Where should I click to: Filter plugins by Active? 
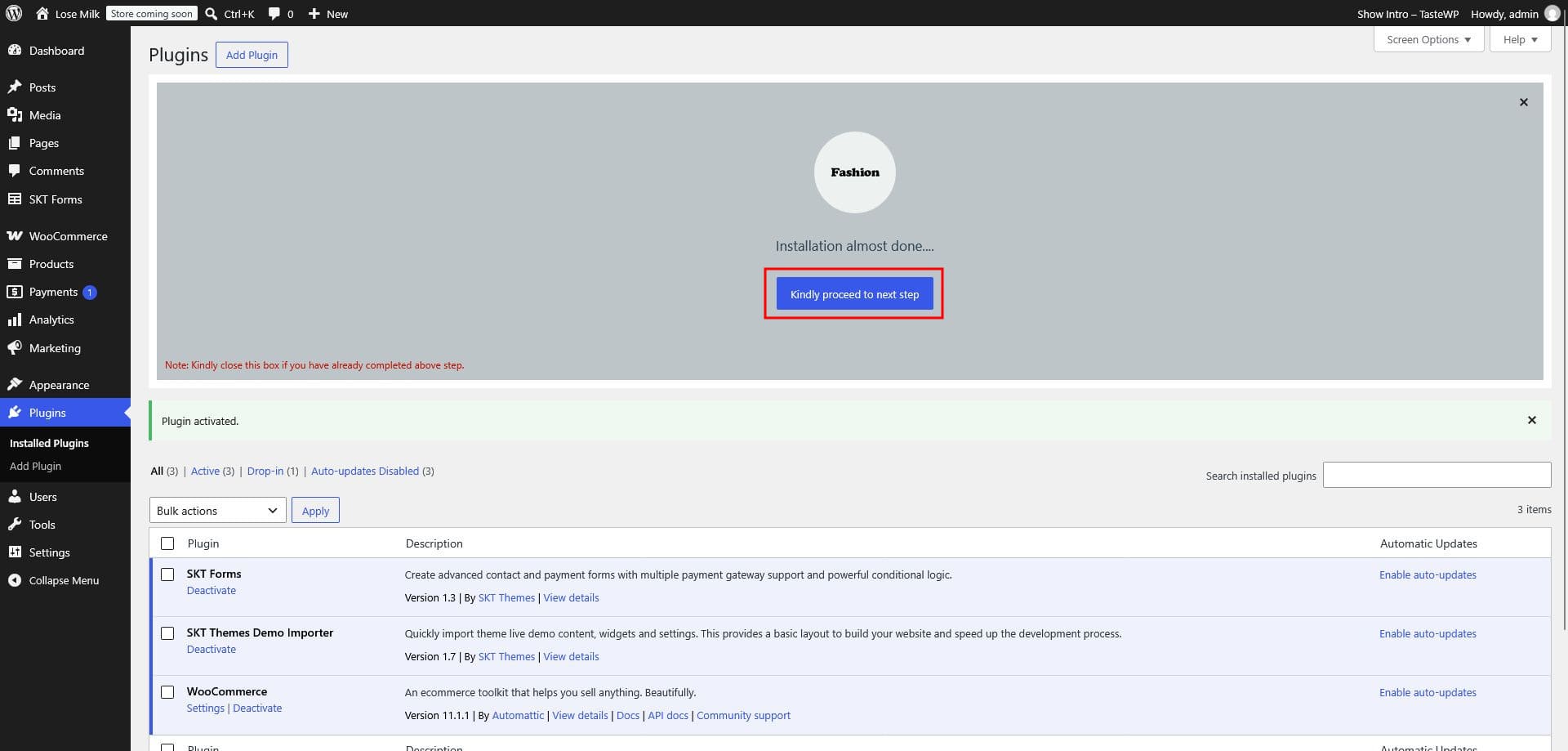(x=205, y=471)
